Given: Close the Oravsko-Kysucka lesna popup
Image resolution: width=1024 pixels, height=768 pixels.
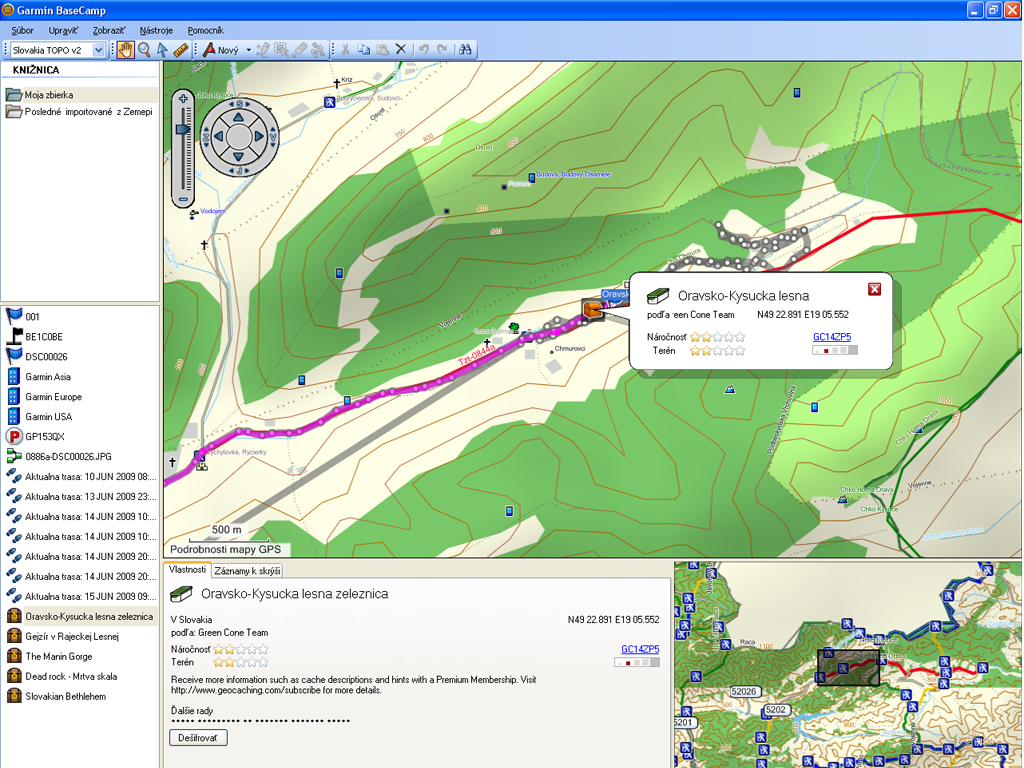Looking at the screenshot, I should (x=874, y=289).
